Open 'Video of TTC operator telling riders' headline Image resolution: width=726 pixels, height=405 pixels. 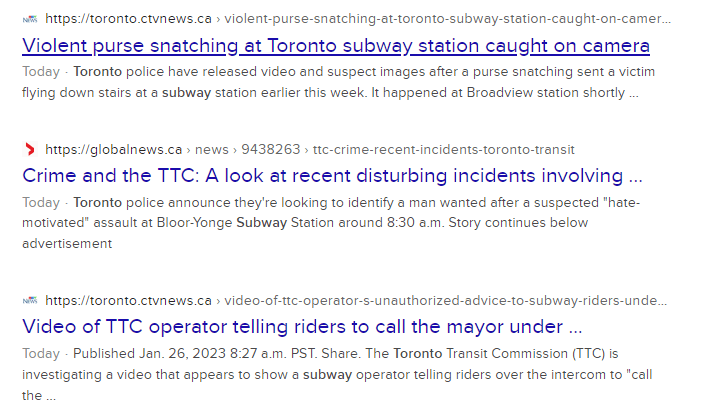[302, 327]
